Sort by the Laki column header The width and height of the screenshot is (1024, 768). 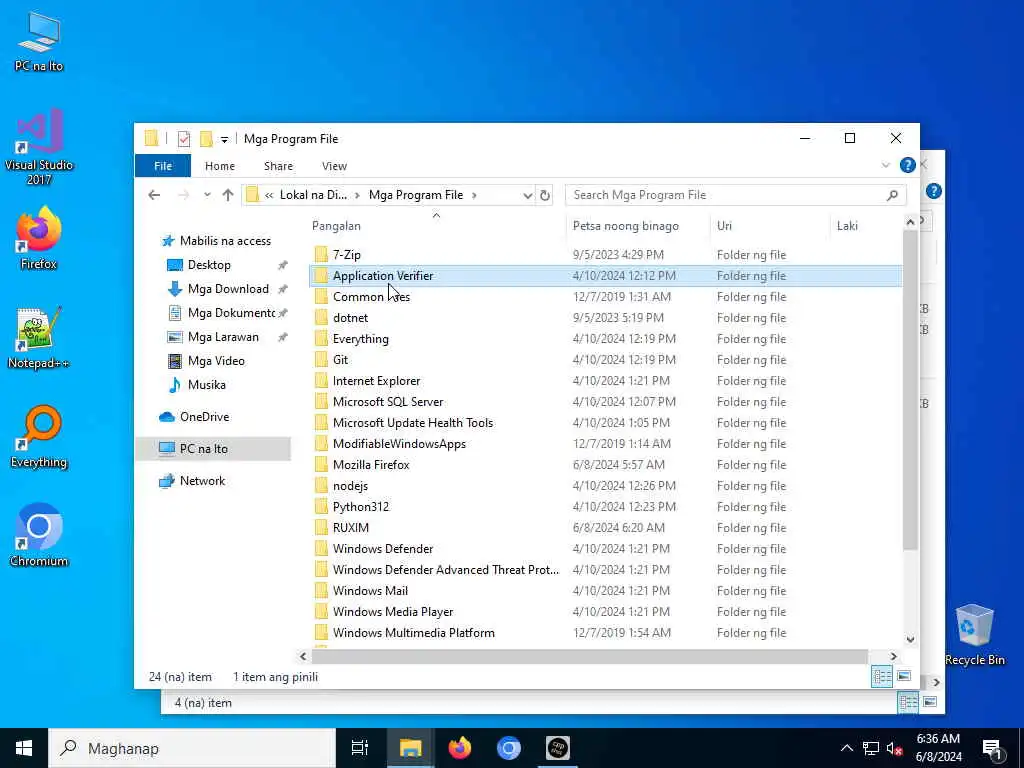(x=847, y=226)
